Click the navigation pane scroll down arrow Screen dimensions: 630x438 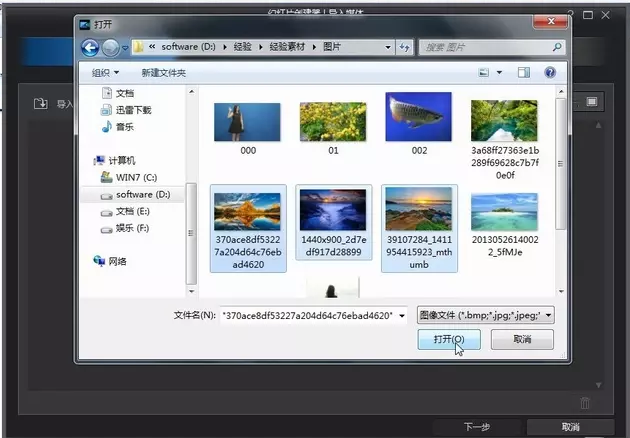point(192,291)
